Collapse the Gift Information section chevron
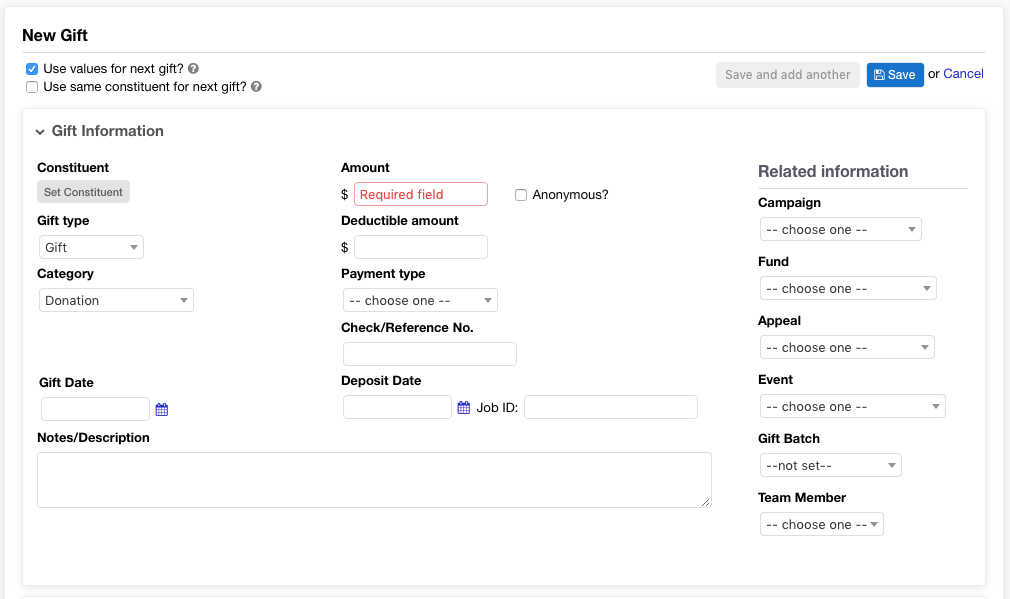 click(40, 131)
